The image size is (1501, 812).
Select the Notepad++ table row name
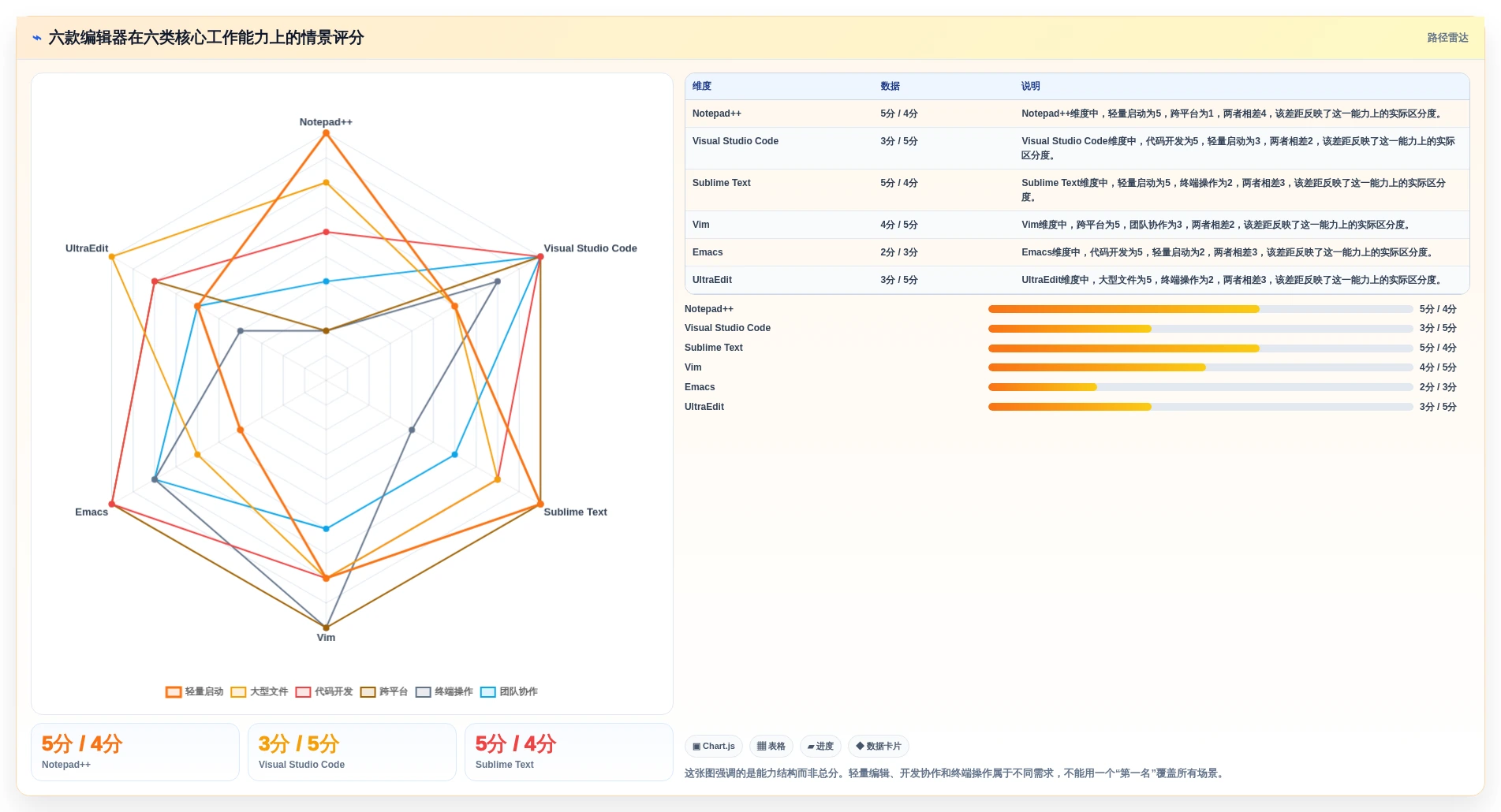717,114
